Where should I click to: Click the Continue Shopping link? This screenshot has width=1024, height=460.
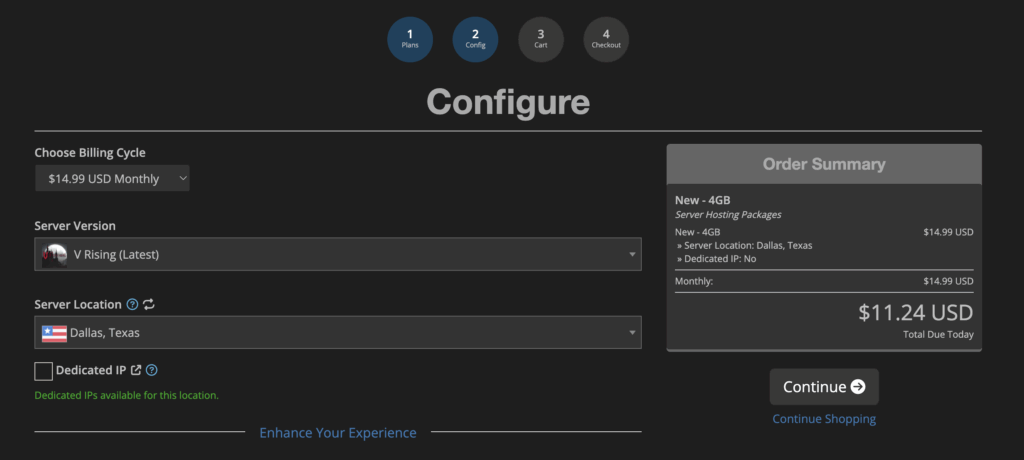(824, 419)
